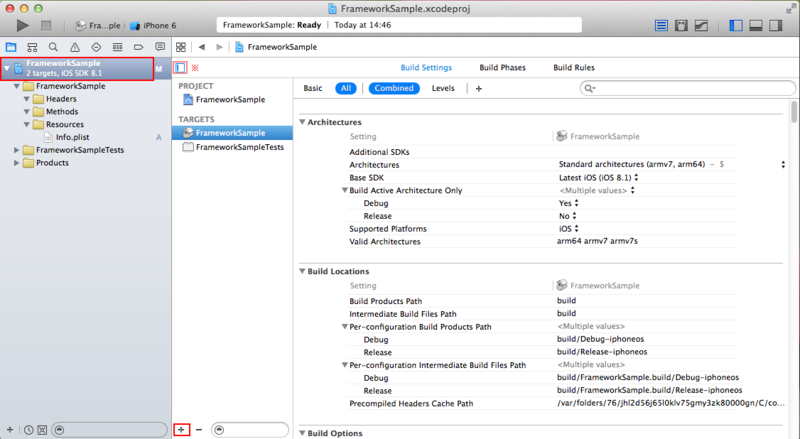Open the Report navigator speech-bubble icon
800x439 pixels.
[160, 47]
